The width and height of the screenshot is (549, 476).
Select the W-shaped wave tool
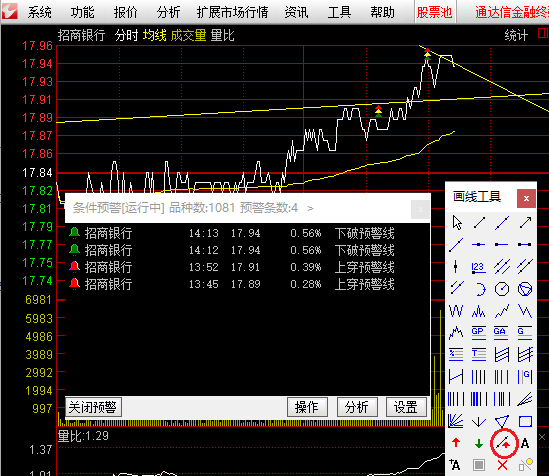pos(456,311)
